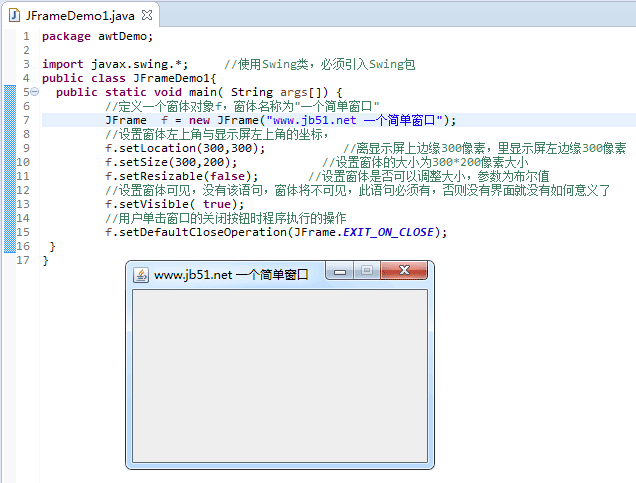
Task: Click the string literal "www.jb51.net 一个简单窗口" in the code
Action: pyautogui.click(x=354, y=120)
